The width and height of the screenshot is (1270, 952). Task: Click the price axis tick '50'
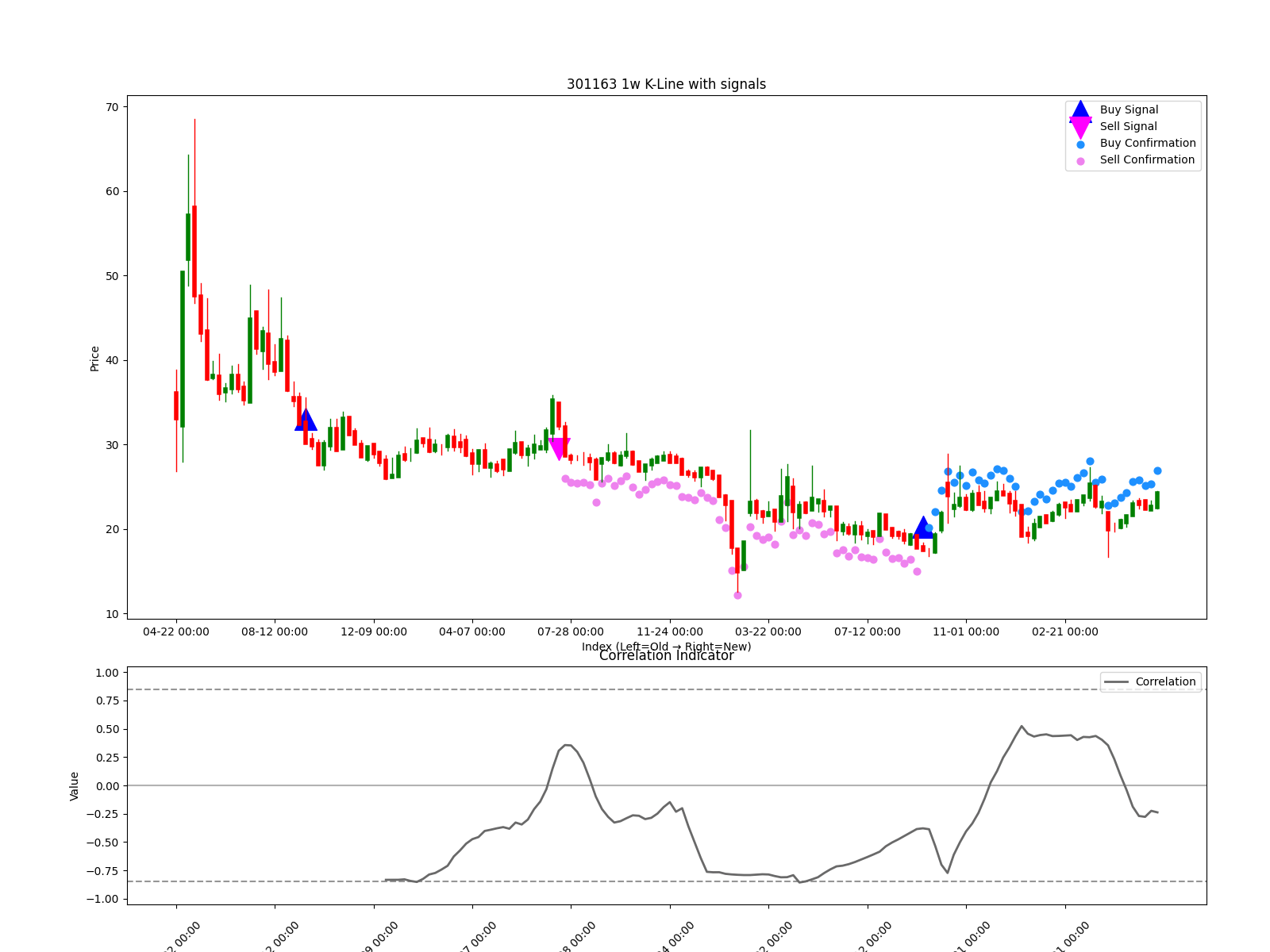tap(112, 276)
